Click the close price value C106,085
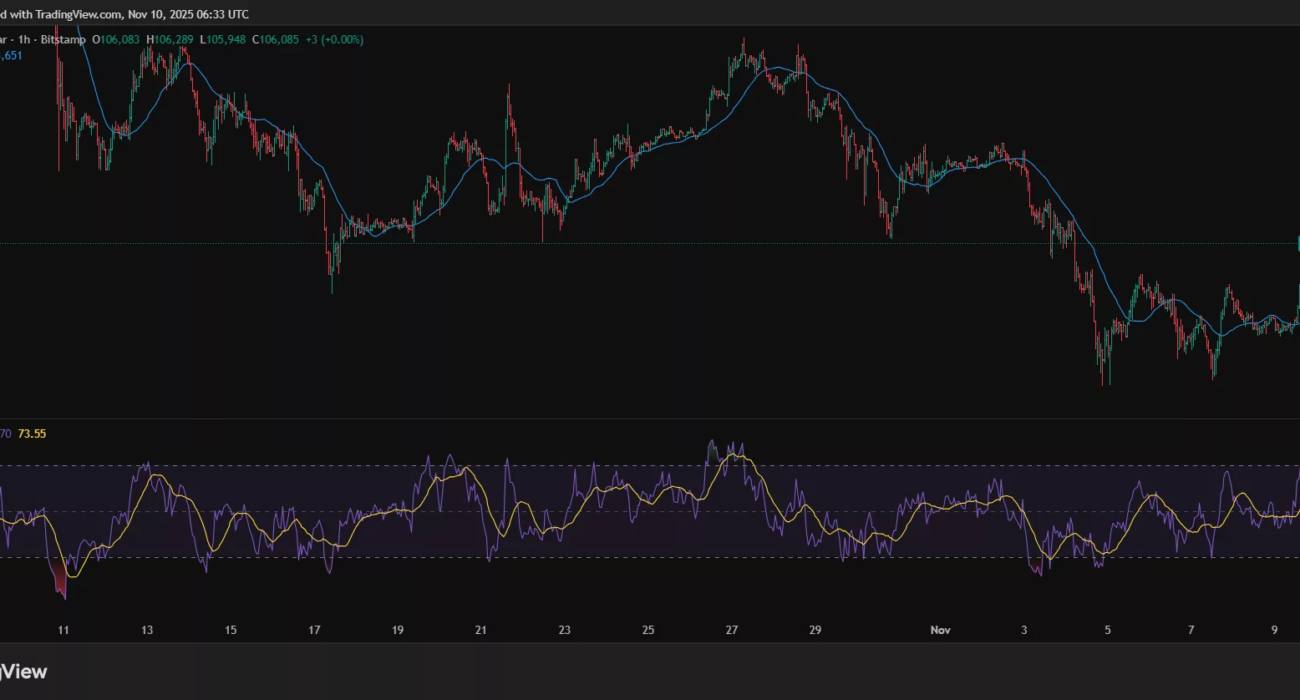Image resolution: width=1300 pixels, height=700 pixels. click(x=276, y=40)
